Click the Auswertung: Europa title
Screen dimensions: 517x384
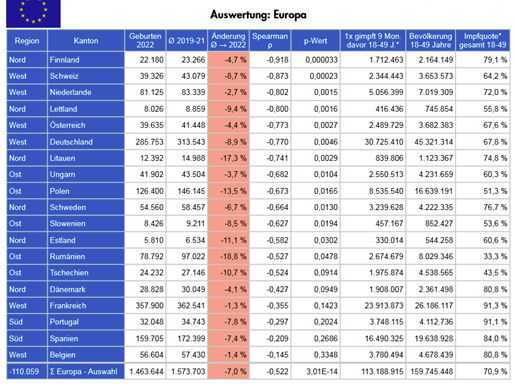pyautogui.click(x=258, y=15)
